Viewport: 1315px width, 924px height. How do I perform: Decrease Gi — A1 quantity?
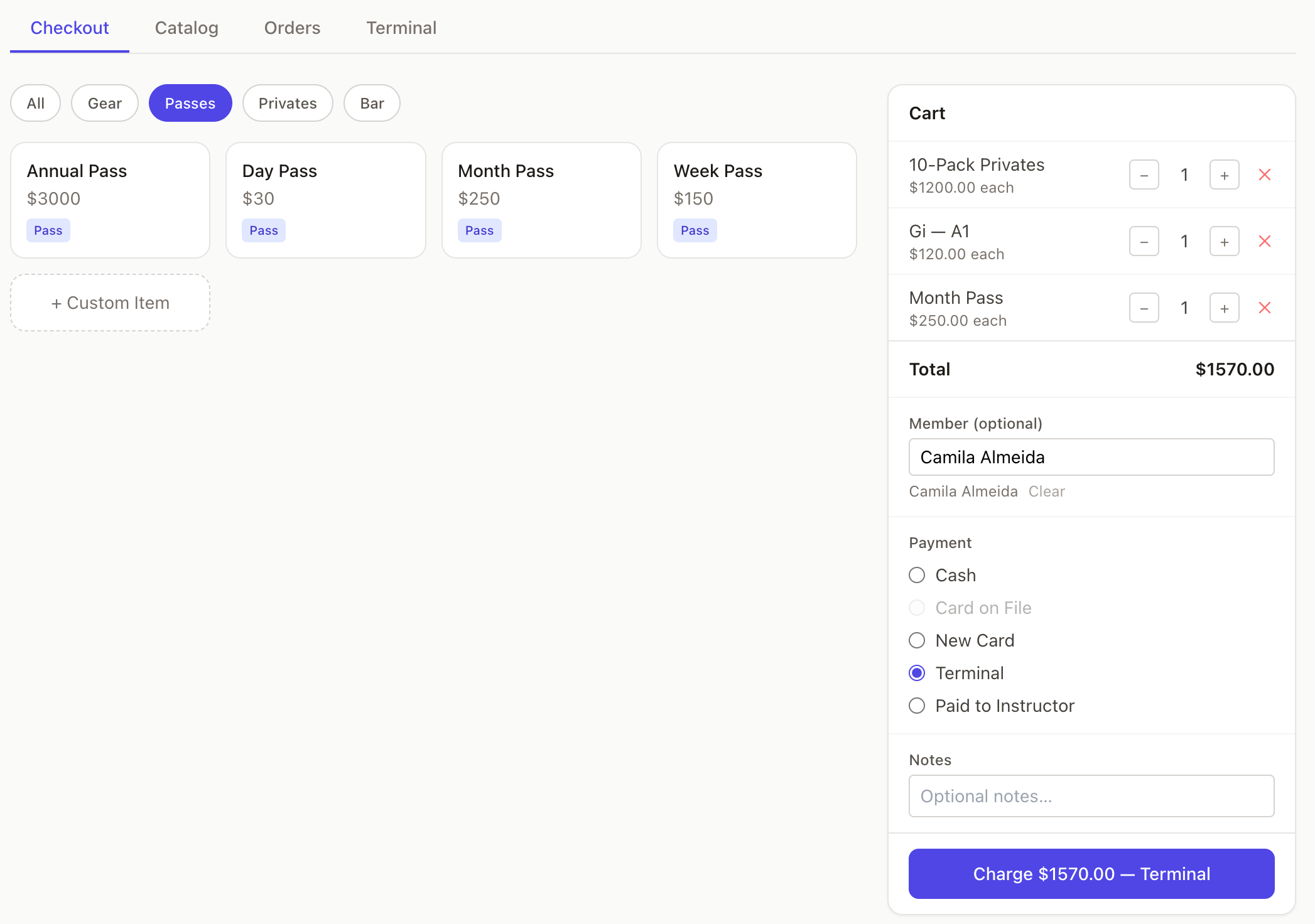pyautogui.click(x=1144, y=242)
